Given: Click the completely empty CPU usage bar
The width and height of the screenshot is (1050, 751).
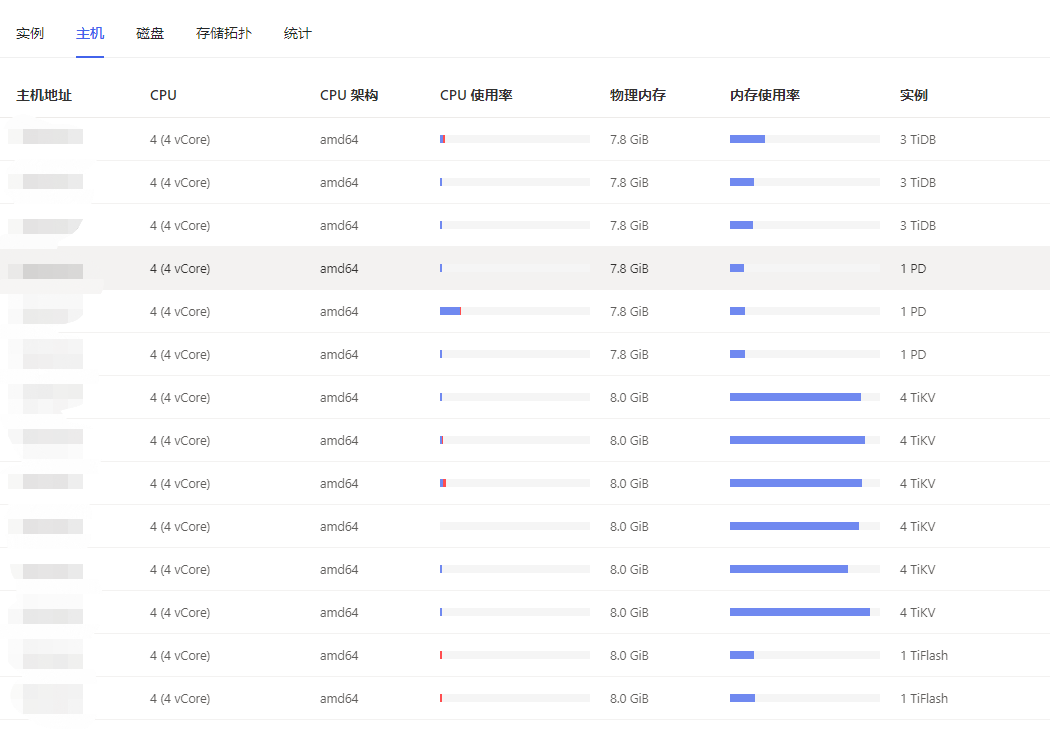Looking at the screenshot, I should (514, 527).
